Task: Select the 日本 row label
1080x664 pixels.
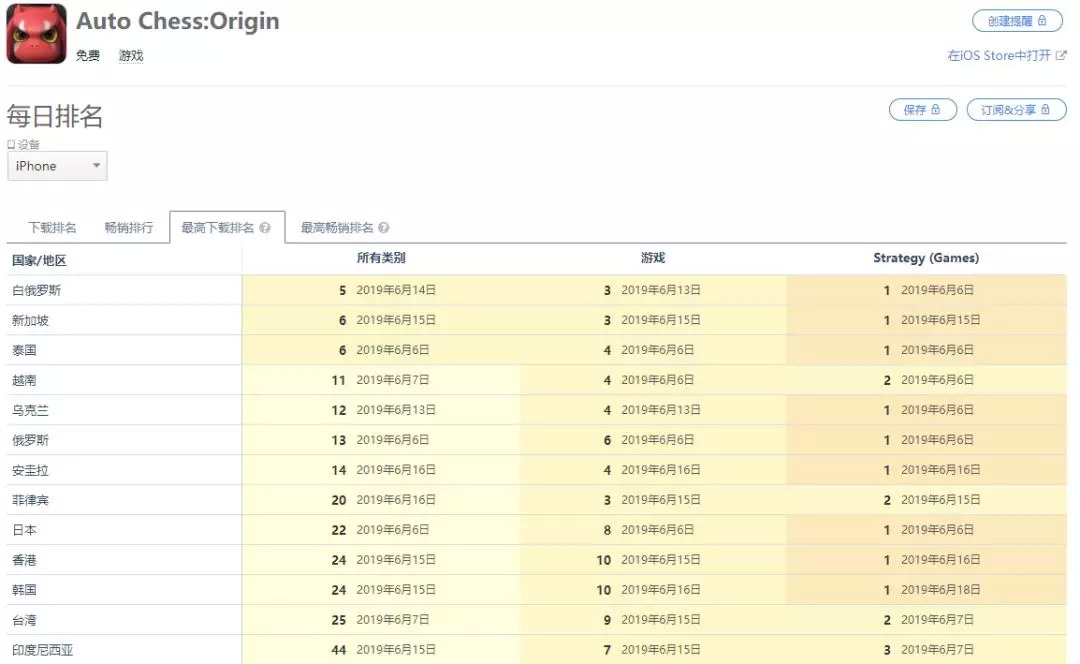Action: (24, 530)
